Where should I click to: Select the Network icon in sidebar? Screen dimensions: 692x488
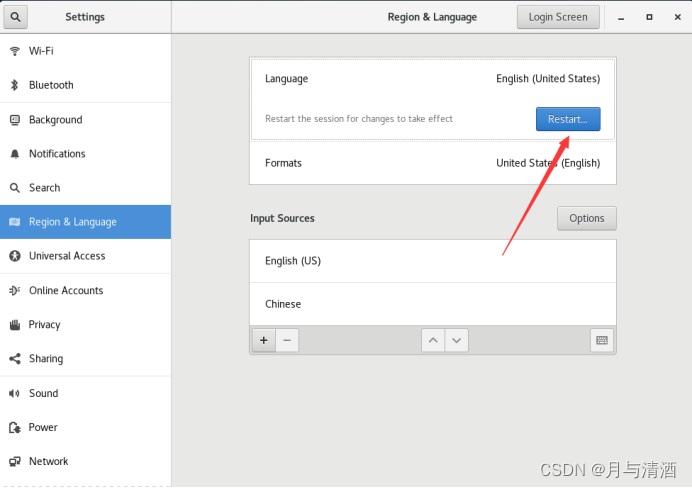pyautogui.click(x=15, y=462)
